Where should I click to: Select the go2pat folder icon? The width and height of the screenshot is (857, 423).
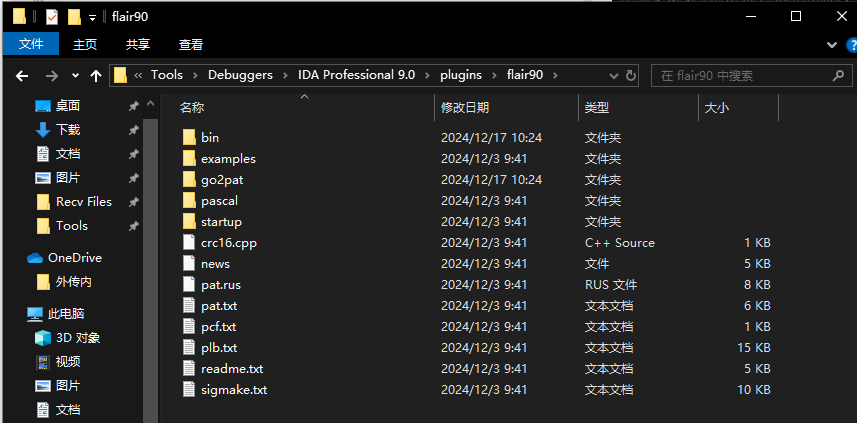[192, 180]
